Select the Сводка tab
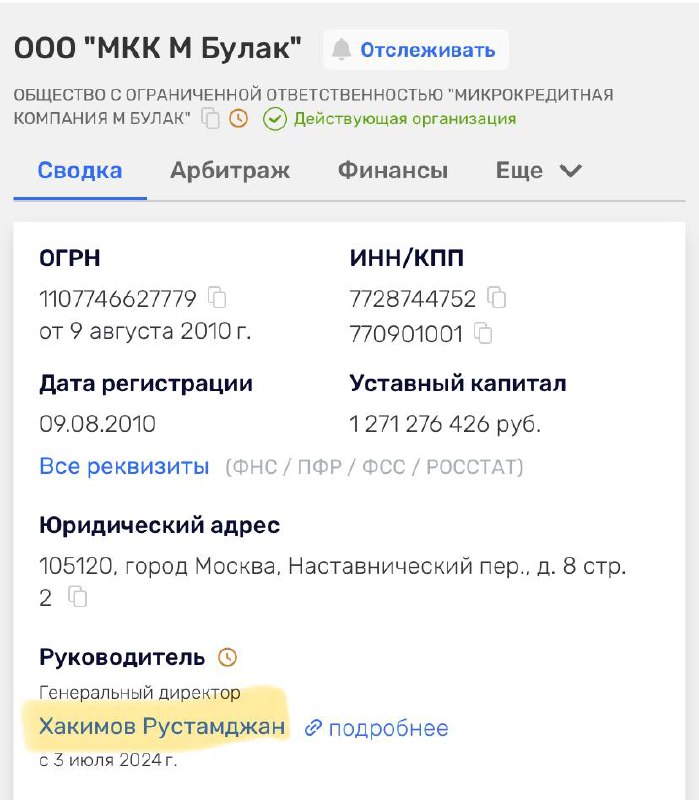699x800 pixels. point(80,170)
